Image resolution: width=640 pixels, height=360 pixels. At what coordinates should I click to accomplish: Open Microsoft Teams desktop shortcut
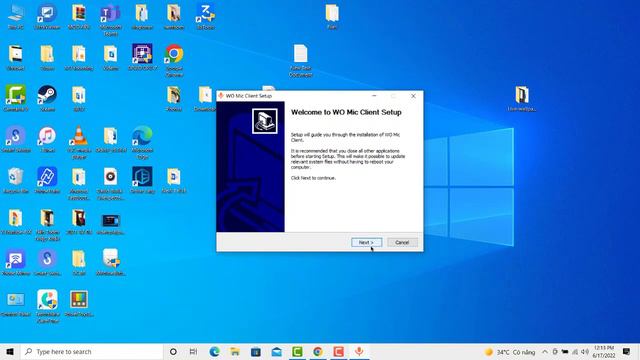click(110, 20)
